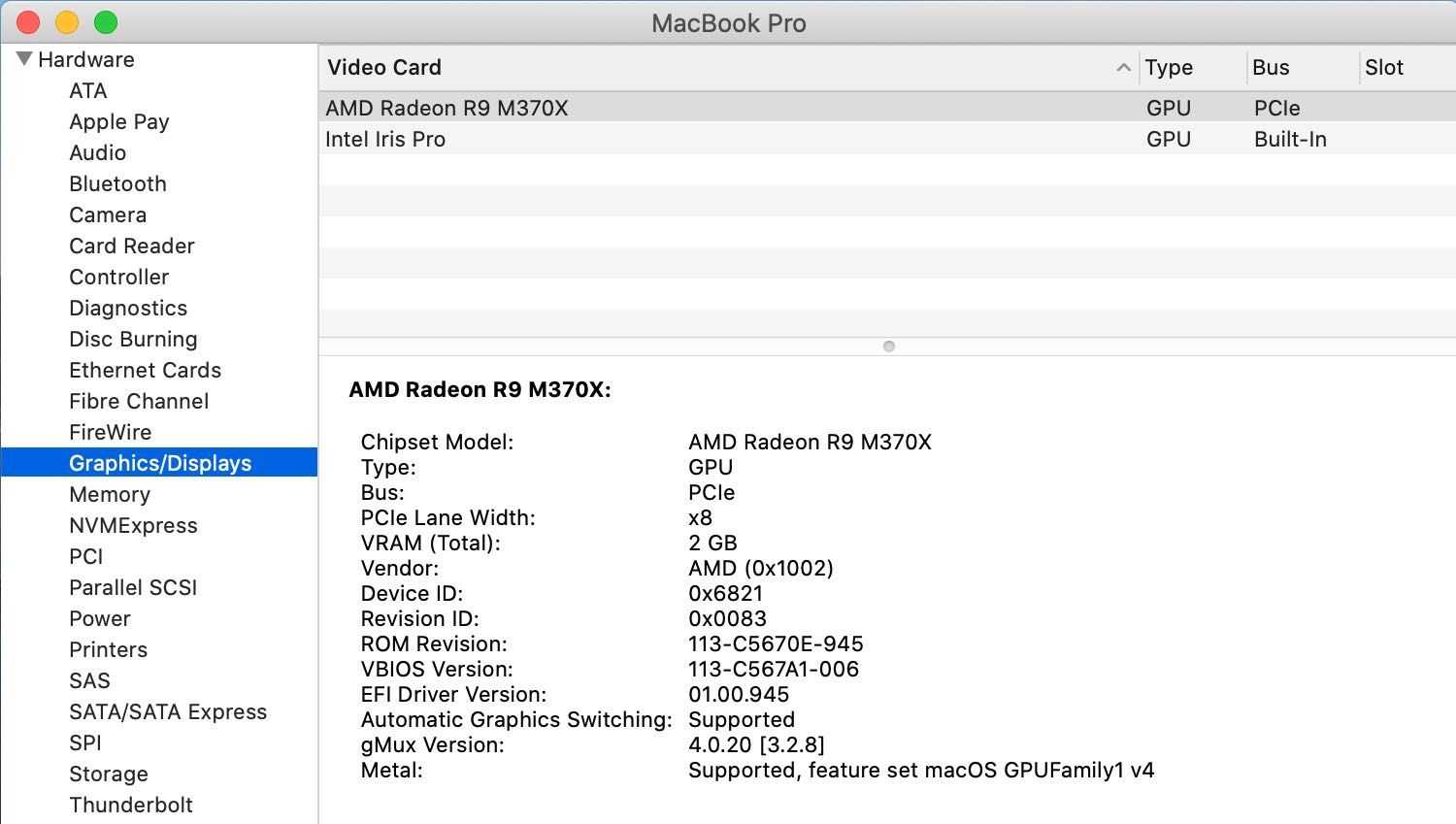The image size is (1456, 824).
Task: Click the Vendor value AMD (0x1002)
Action: click(761, 568)
